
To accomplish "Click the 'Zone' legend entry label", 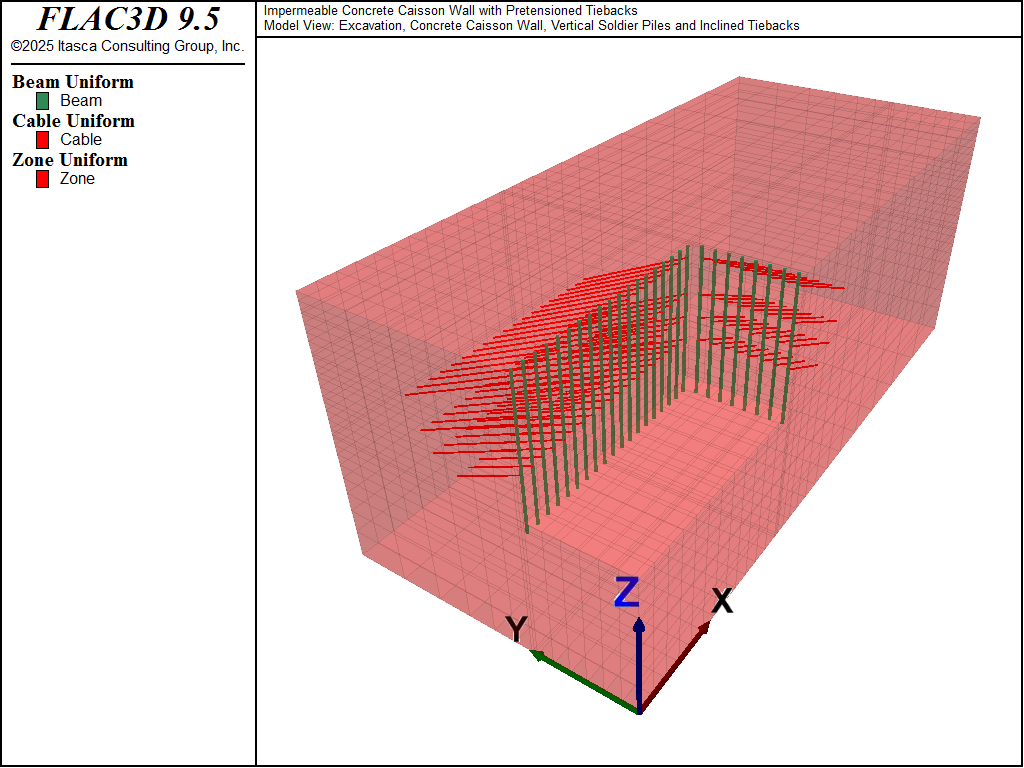I will click(x=77, y=179).
